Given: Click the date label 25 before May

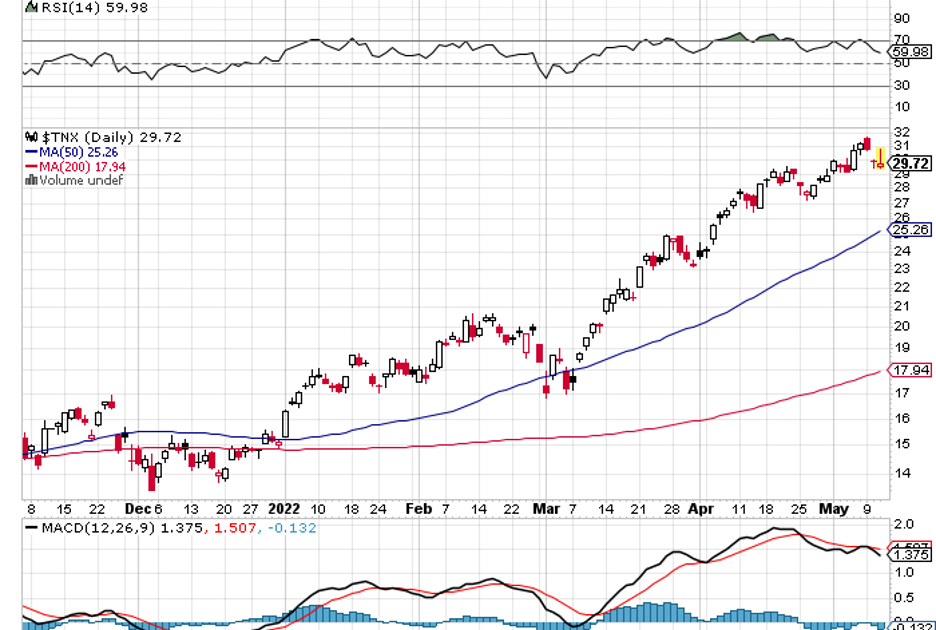Looking at the screenshot, I should point(798,509).
